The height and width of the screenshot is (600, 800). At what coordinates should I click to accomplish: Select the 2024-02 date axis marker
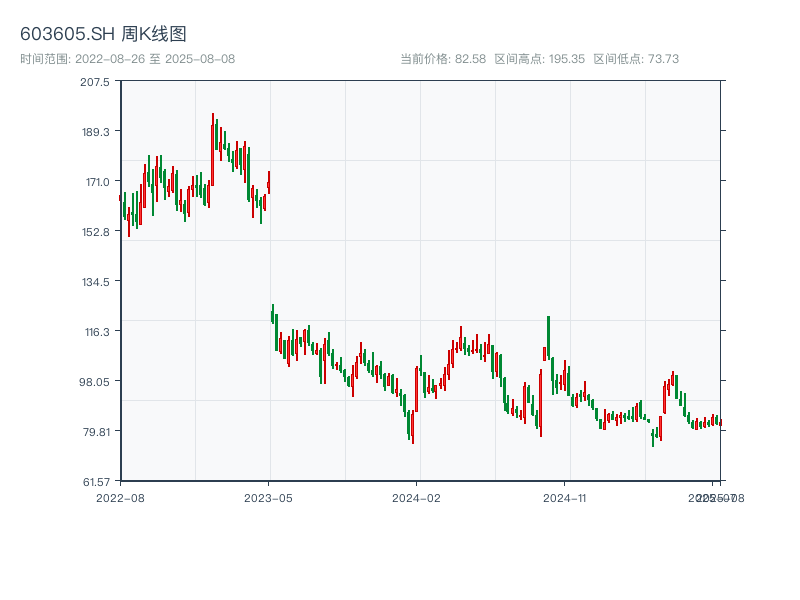coord(417,497)
